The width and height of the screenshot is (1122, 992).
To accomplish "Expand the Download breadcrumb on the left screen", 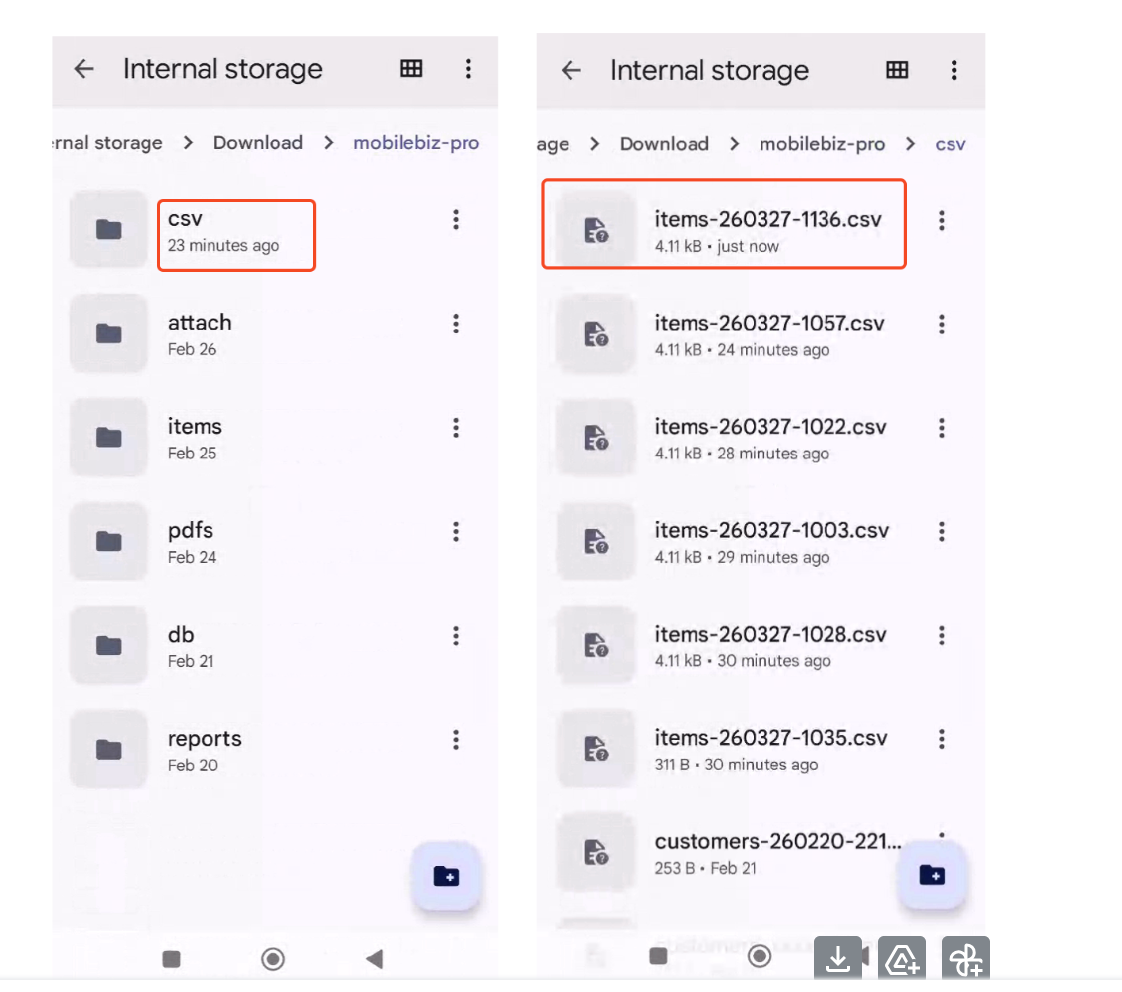I will point(257,142).
